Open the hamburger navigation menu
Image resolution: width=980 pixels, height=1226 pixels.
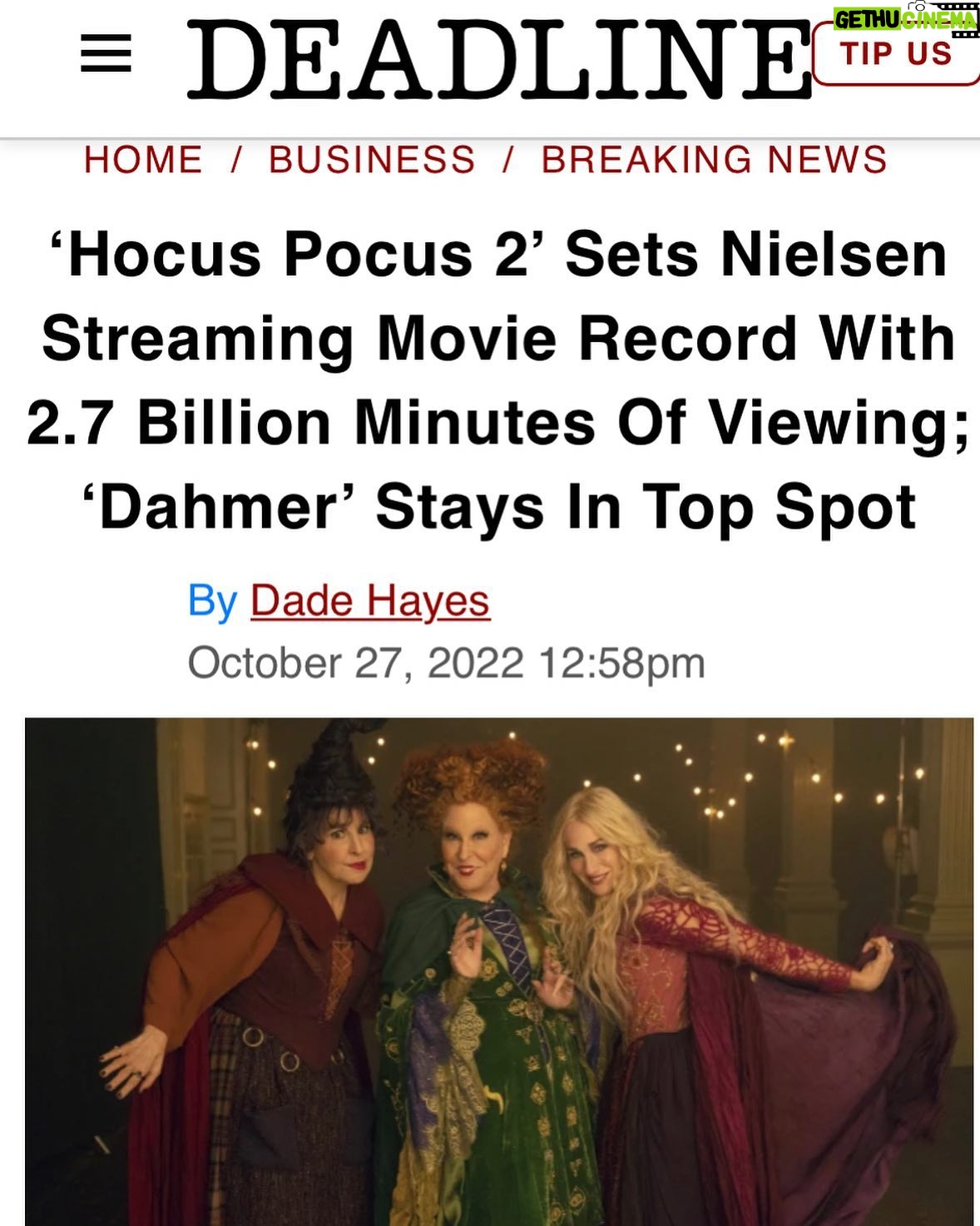[106, 55]
